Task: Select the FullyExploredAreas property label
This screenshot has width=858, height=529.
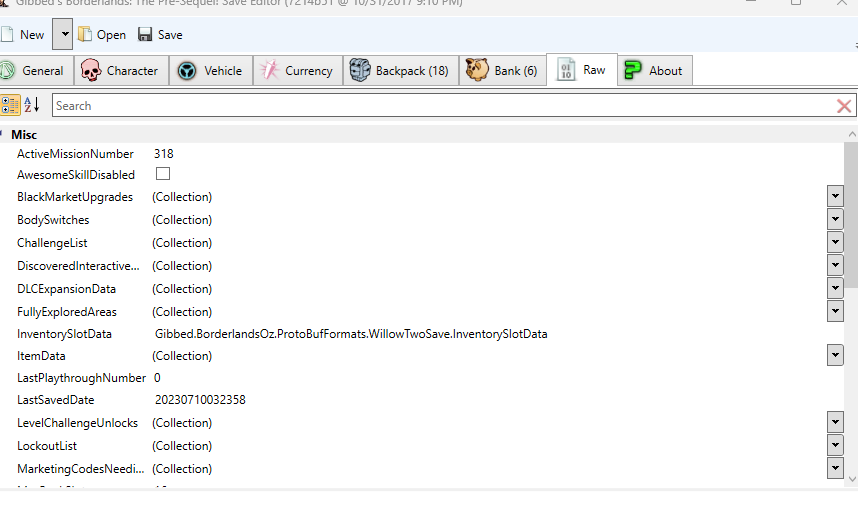Action: coord(67,312)
